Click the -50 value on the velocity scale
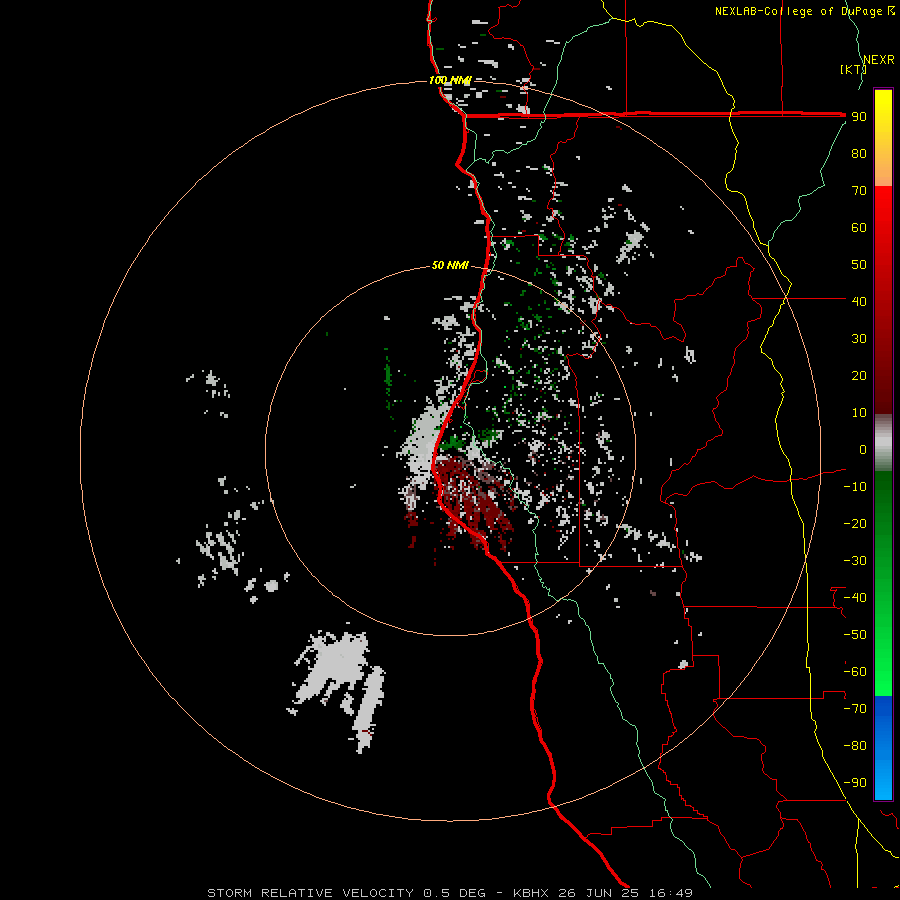Image resolution: width=900 pixels, height=900 pixels. click(855, 635)
